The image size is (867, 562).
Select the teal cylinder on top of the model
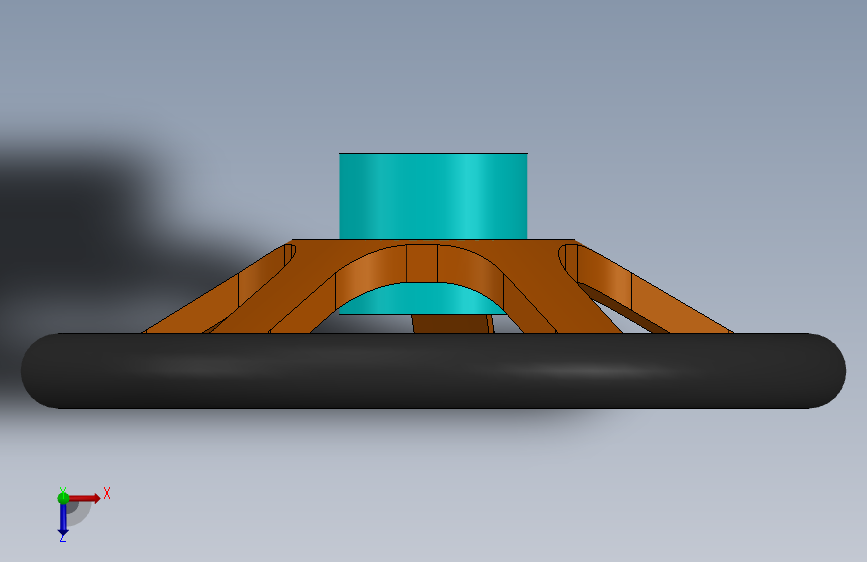point(433,196)
